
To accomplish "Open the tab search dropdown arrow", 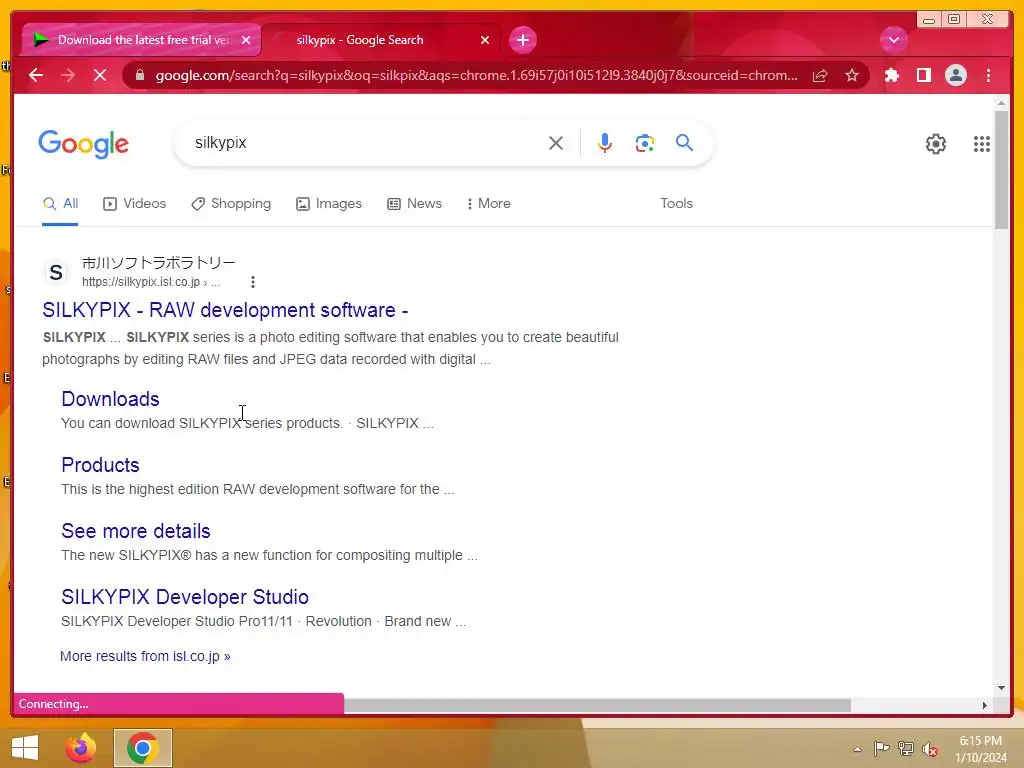I will coord(893,40).
